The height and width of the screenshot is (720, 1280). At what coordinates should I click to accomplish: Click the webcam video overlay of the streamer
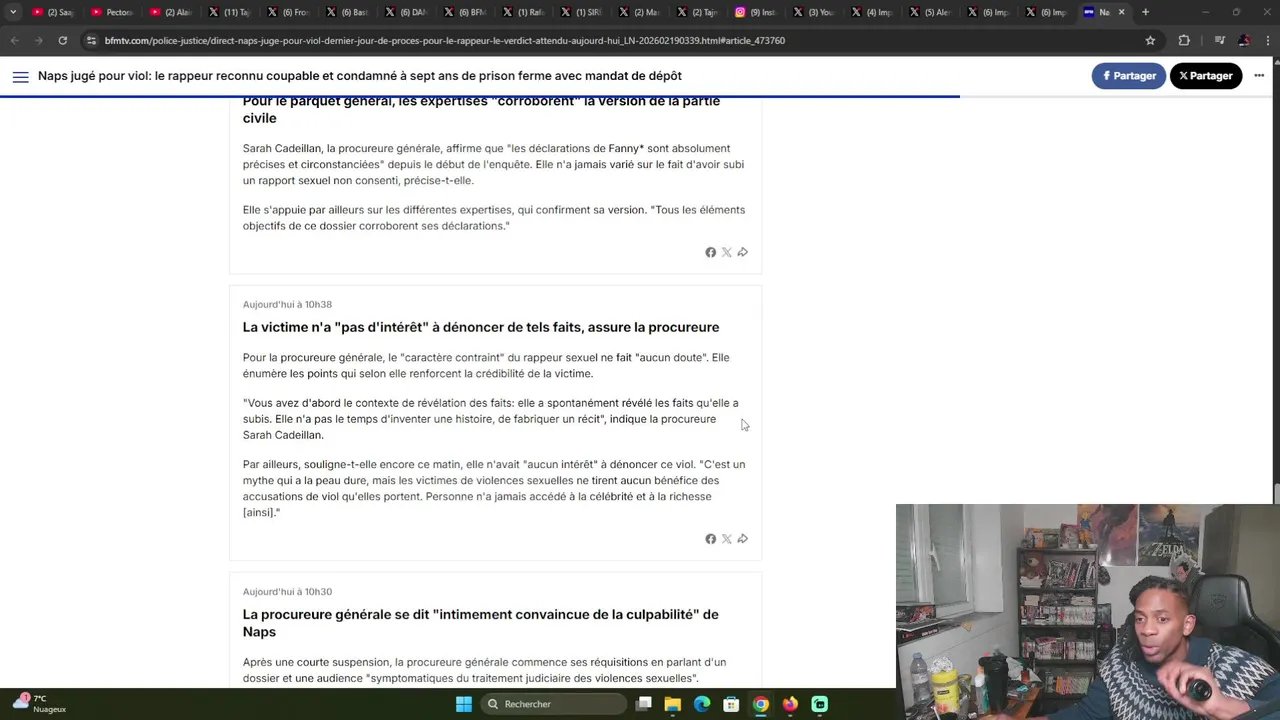pyautogui.click(x=1088, y=612)
